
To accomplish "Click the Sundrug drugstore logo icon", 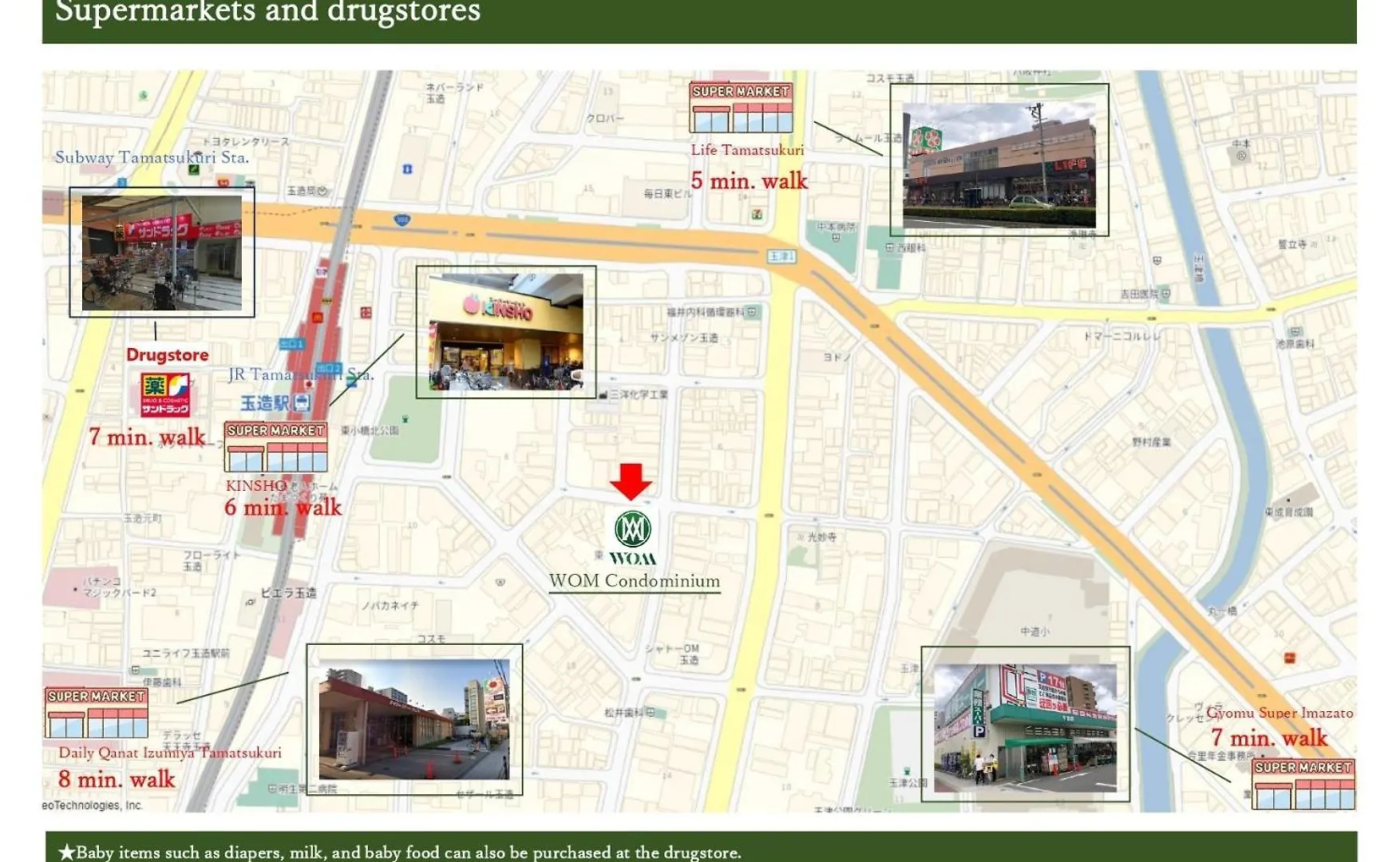I will 165,394.
